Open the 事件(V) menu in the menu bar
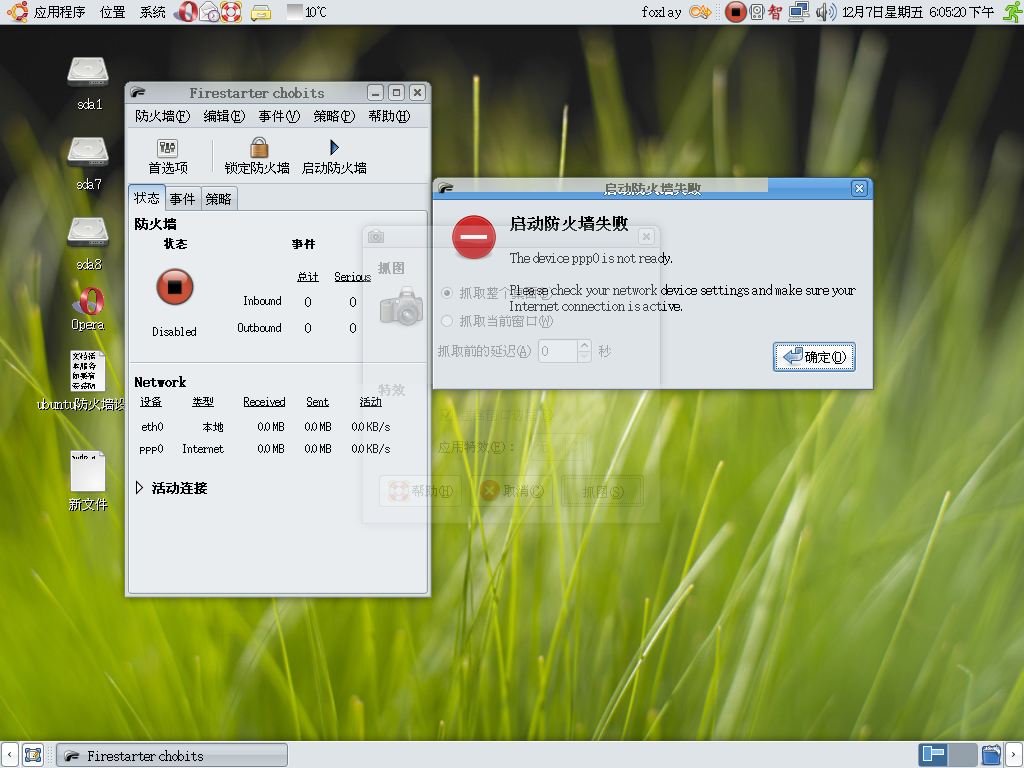1024x768 pixels. tap(279, 116)
